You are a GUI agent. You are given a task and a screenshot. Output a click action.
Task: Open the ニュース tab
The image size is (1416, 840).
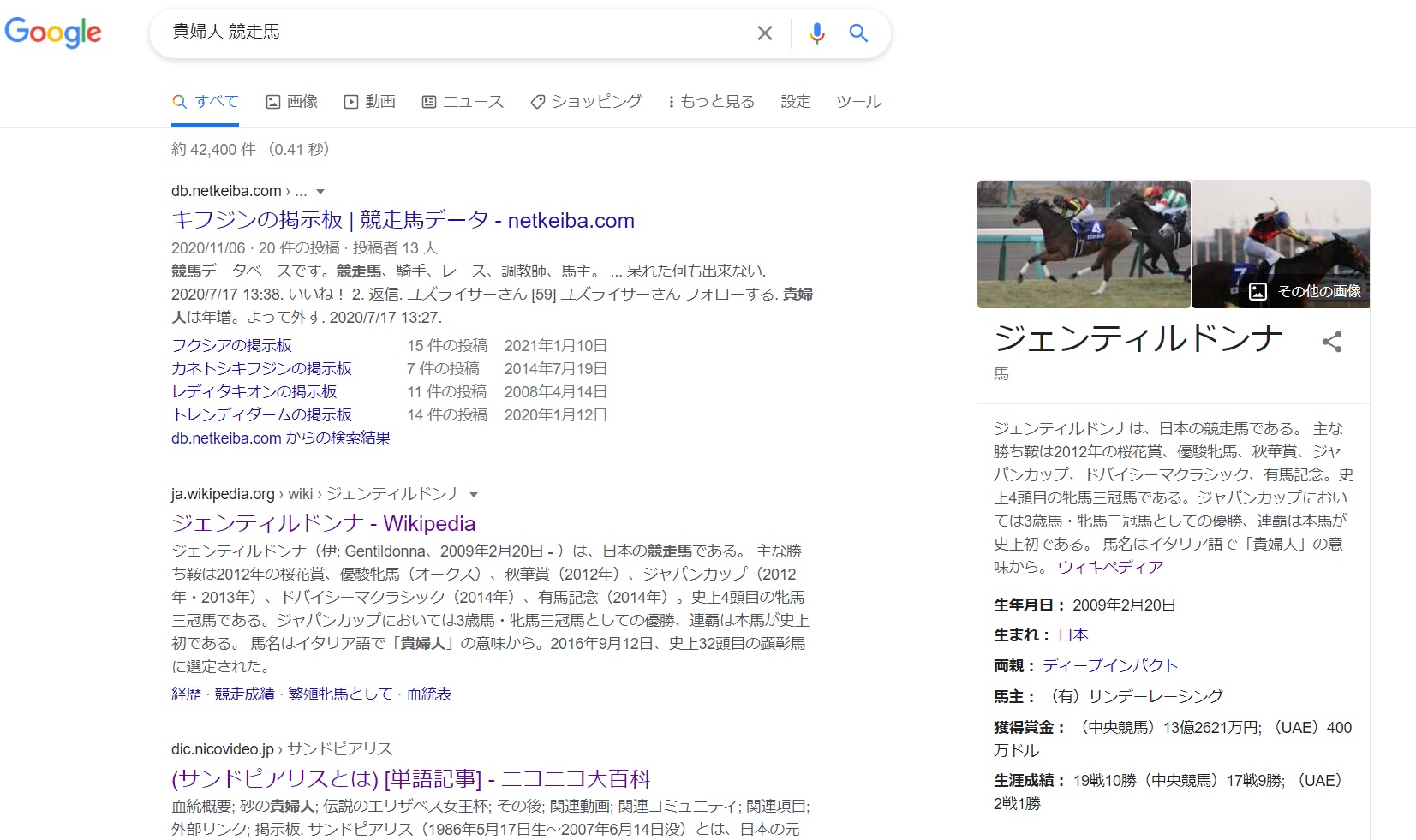(463, 101)
